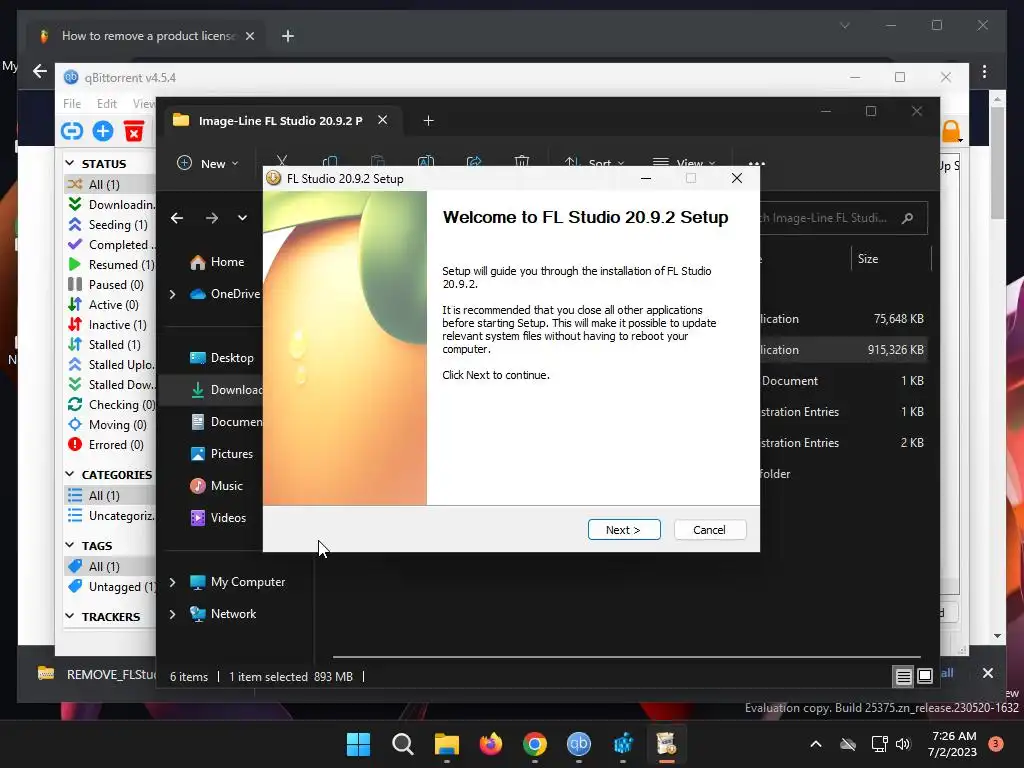The width and height of the screenshot is (1024, 768).
Task: Select Untagged (1) under Tags
Action: [110, 586]
